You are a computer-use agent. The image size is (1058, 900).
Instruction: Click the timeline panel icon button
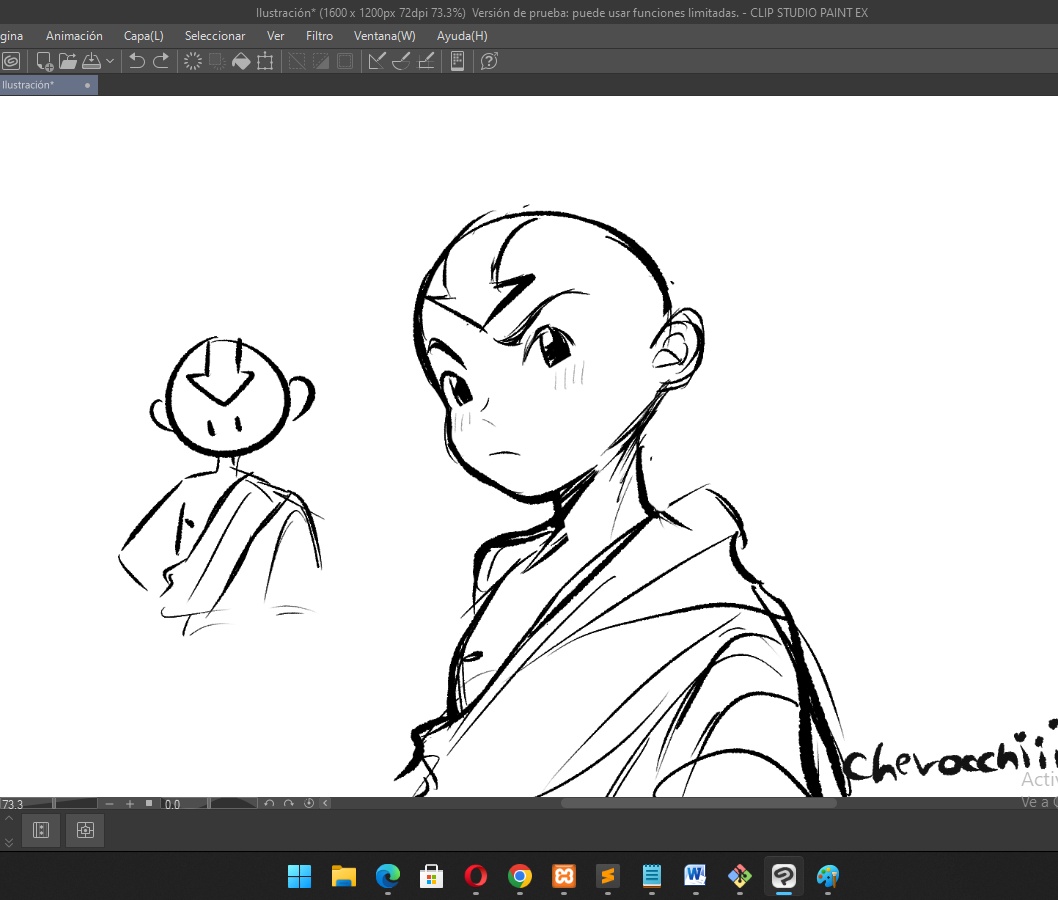click(41, 830)
